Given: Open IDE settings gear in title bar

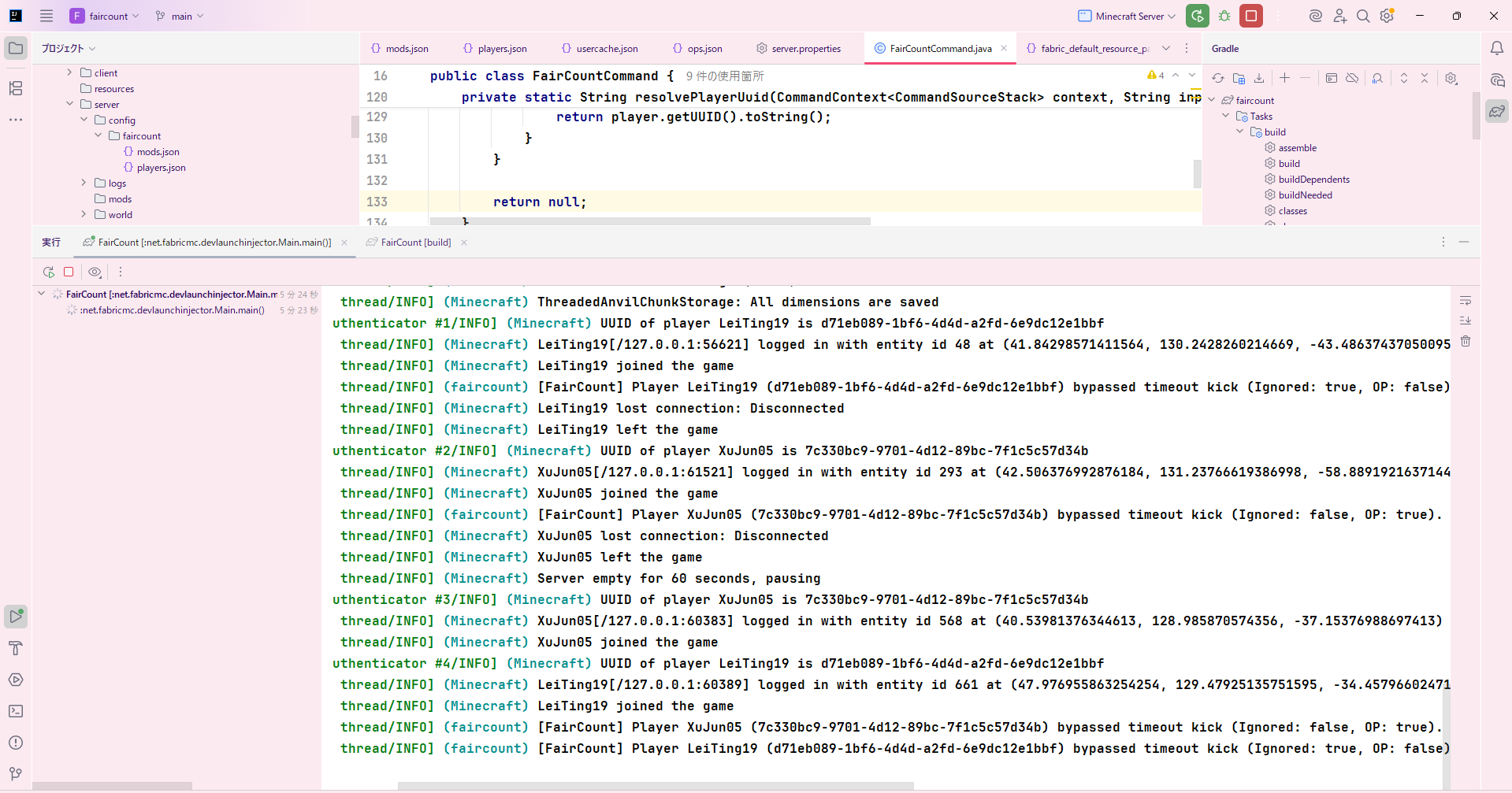Looking at the screenshot, I should (1388, 16).
